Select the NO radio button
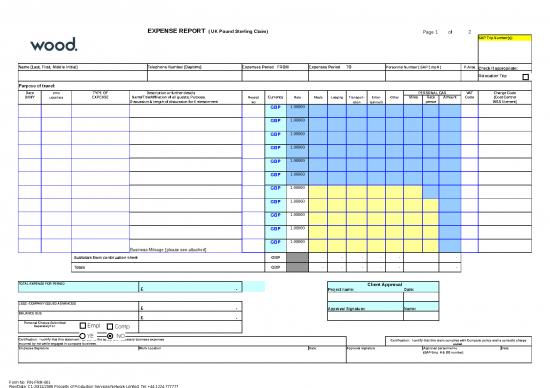This screenshot has height=388, width=550. click(x=110, y=336)
